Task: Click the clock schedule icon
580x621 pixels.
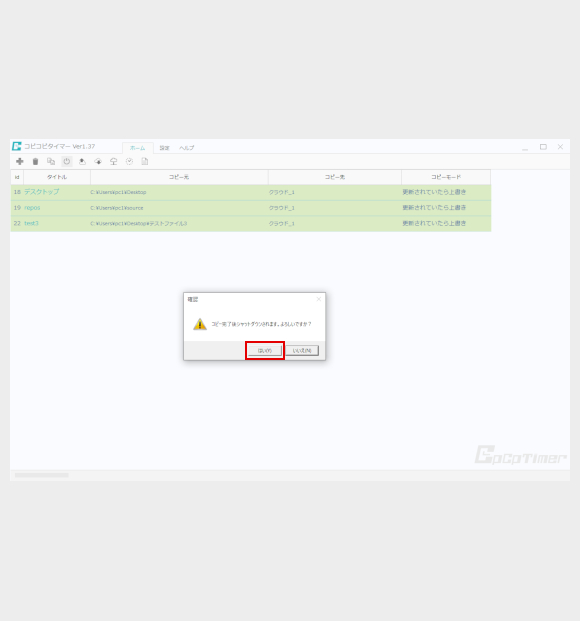Action: 129,161
